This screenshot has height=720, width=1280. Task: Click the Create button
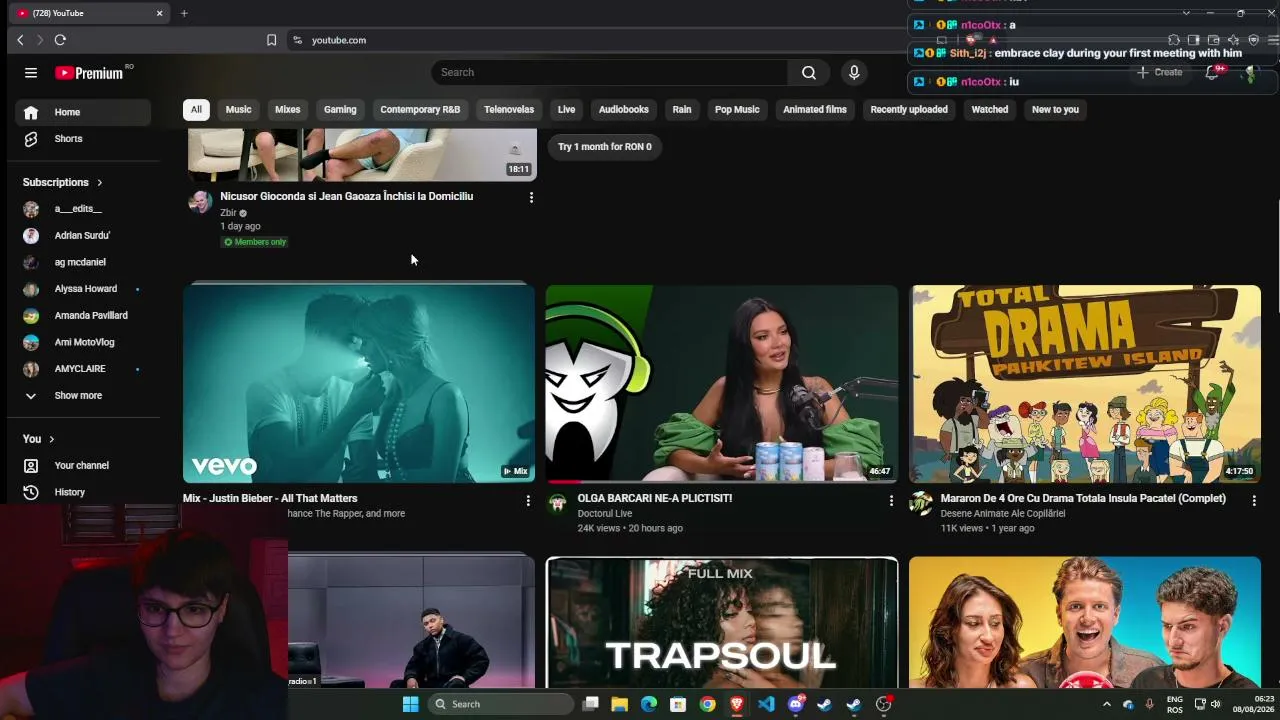[x=1160, y=72]
